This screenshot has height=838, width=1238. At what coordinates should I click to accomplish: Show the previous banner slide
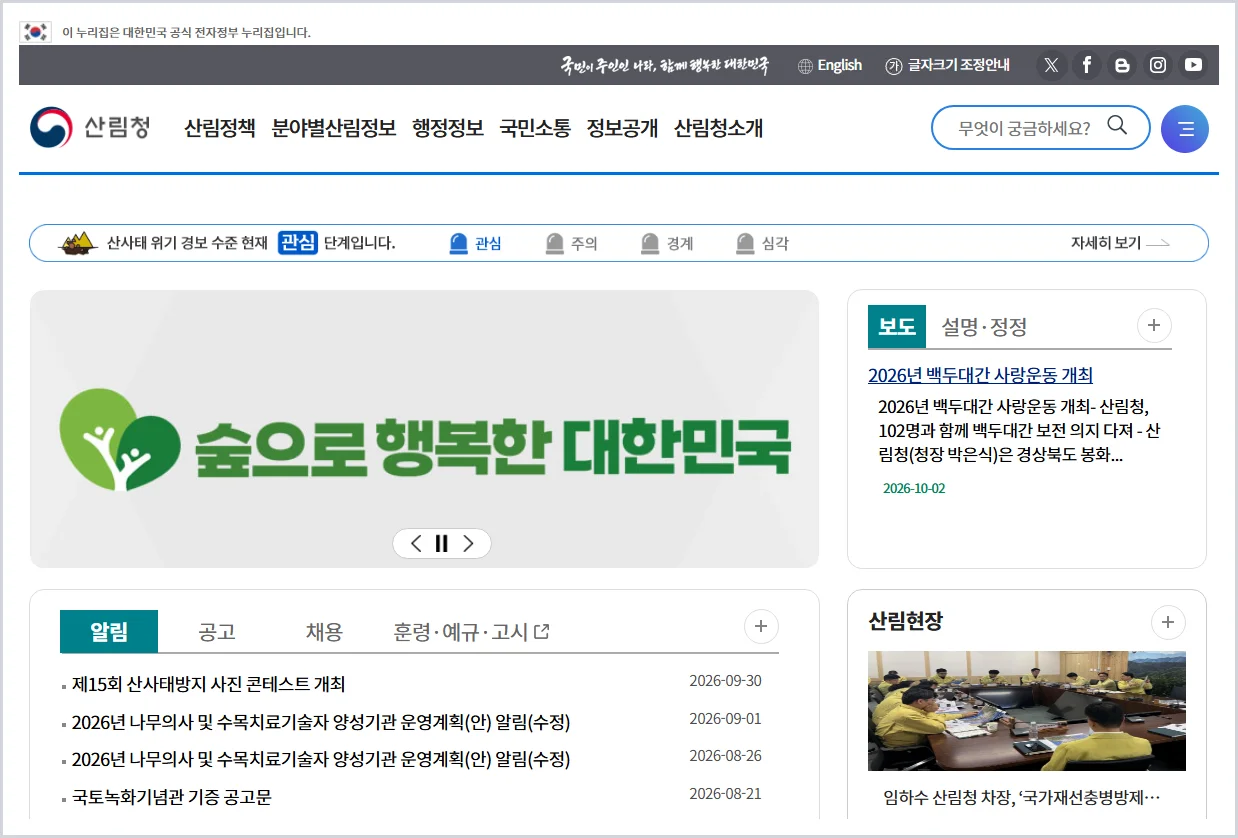tap(416, 544)
